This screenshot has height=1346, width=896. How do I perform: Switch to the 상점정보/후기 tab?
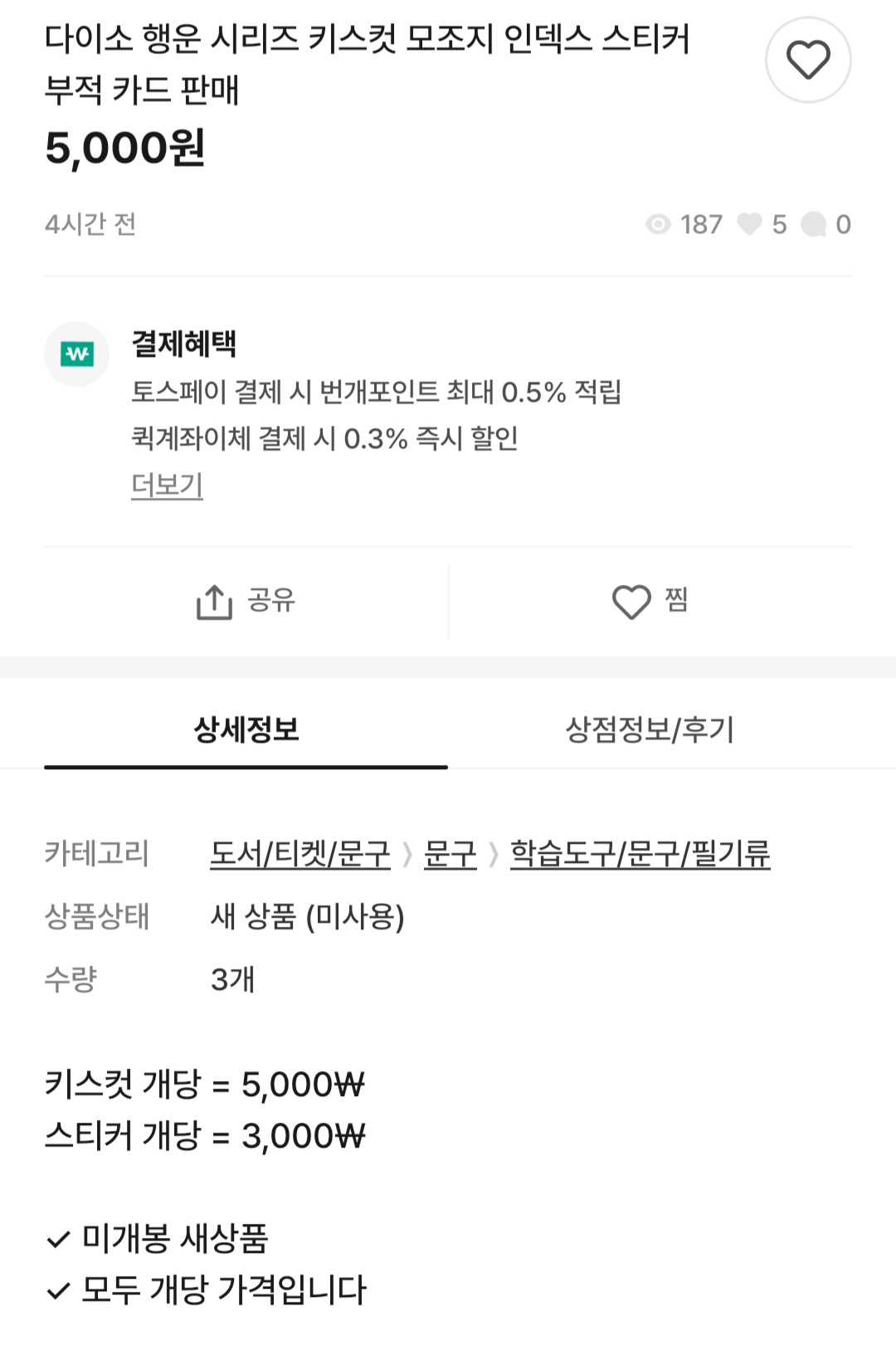click(x=650, y=730)
